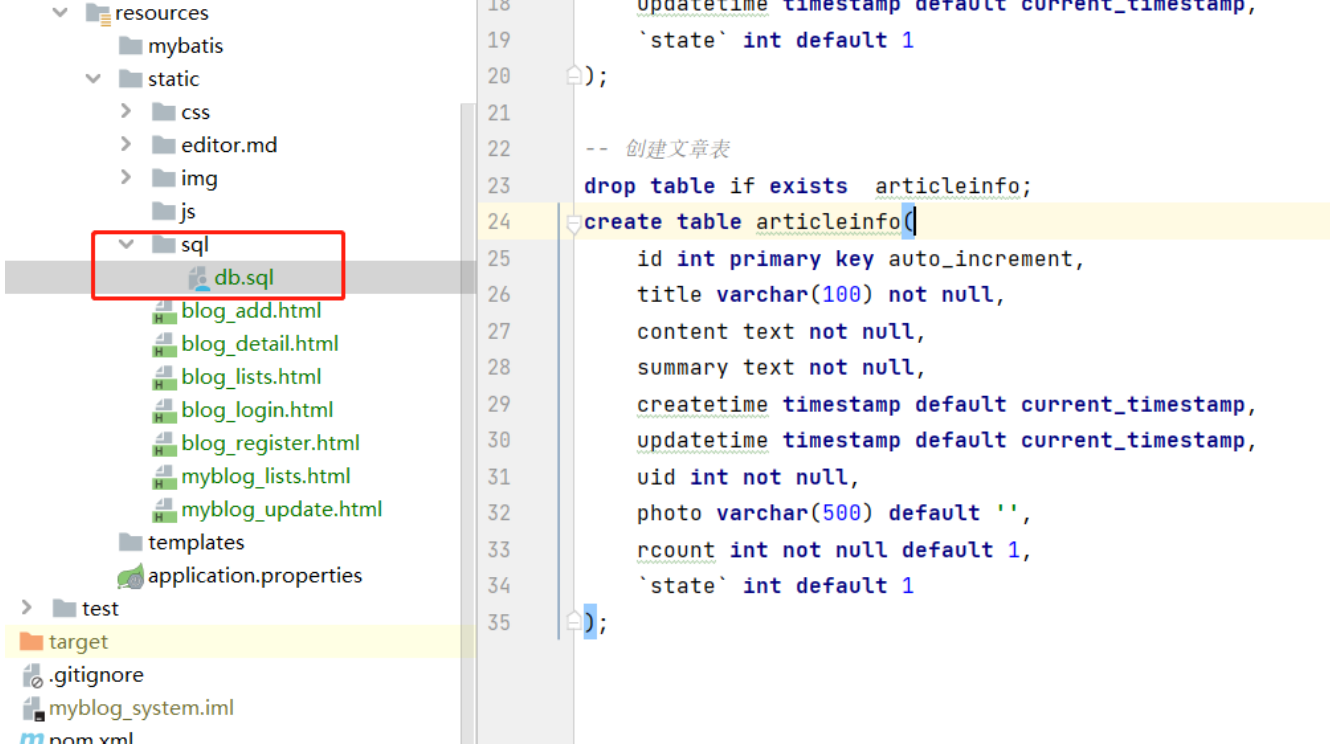1330x749 pixels.
Task: Open the db.sql file
Action: 244,278
